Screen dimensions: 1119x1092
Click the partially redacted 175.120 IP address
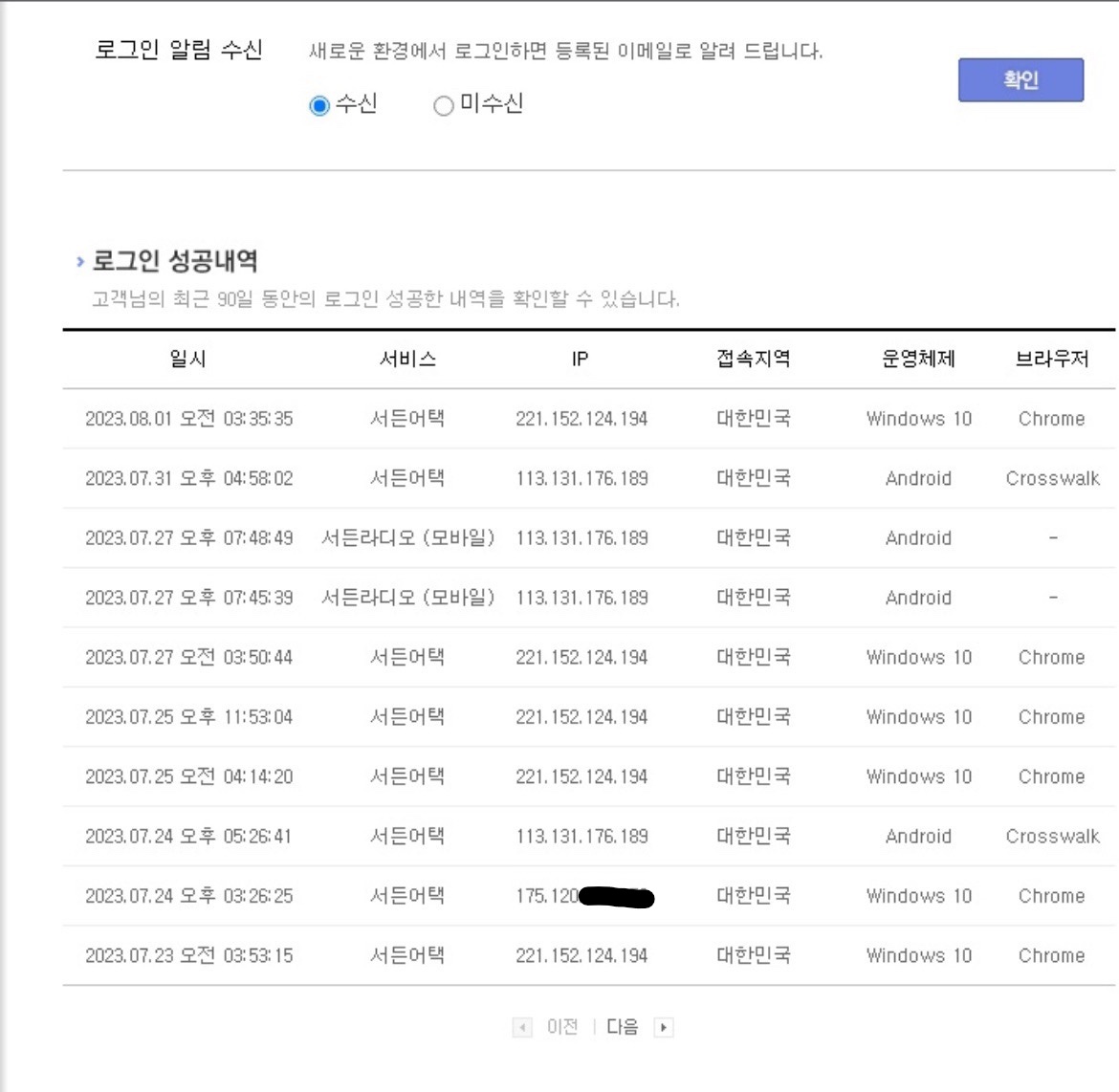pyautogui.click(x=548, y=896)
